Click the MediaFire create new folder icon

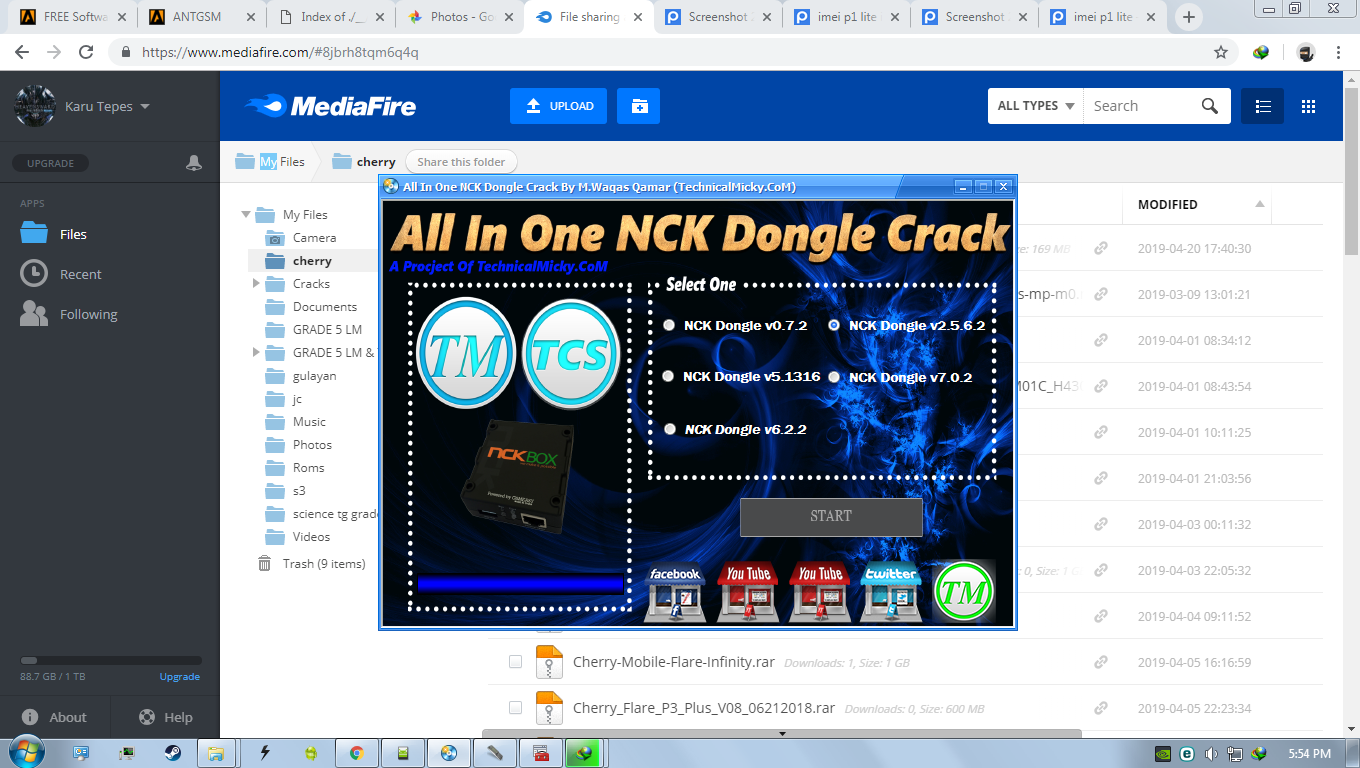639,106
